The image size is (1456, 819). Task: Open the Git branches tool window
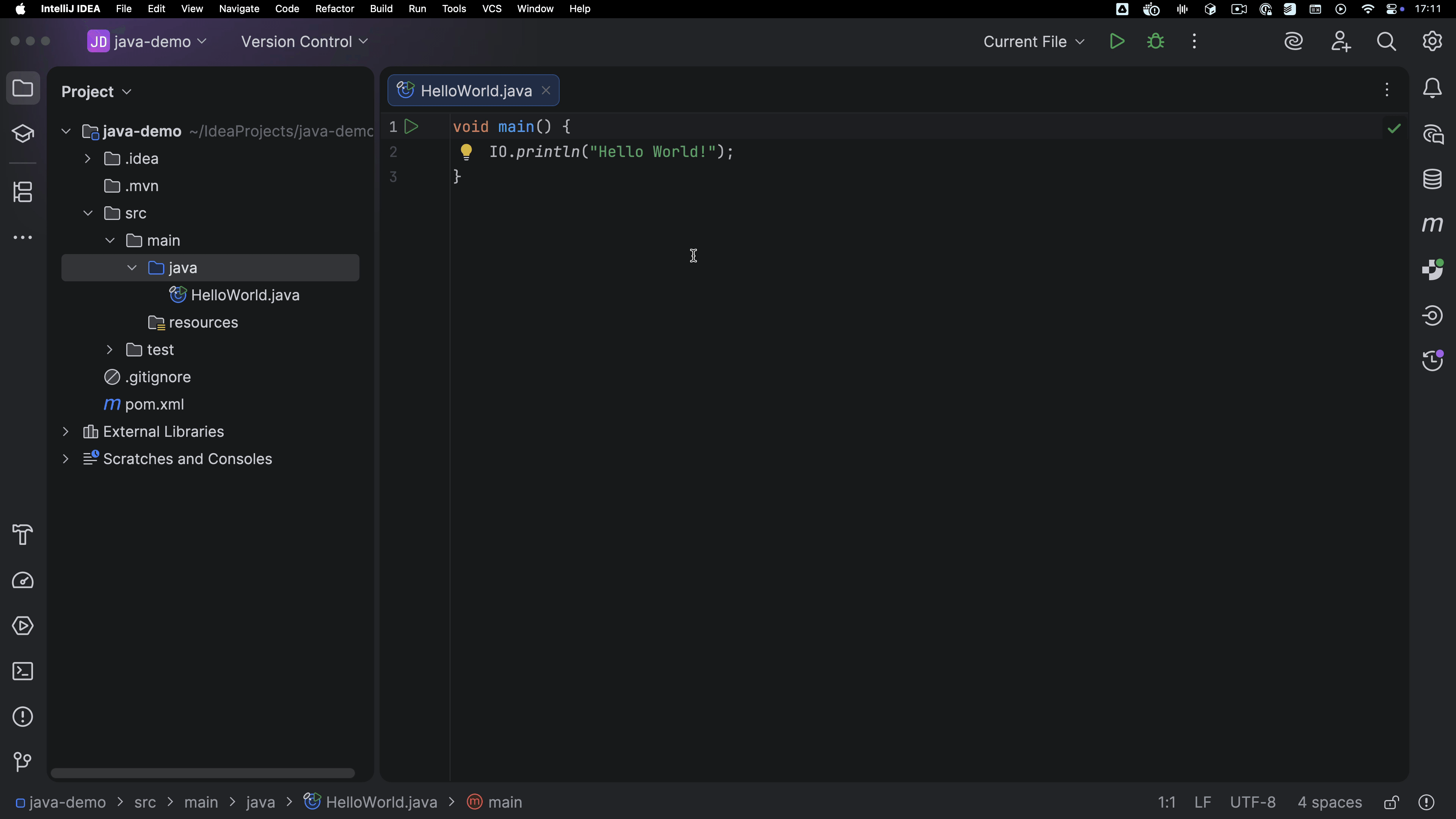coord(23,762)
